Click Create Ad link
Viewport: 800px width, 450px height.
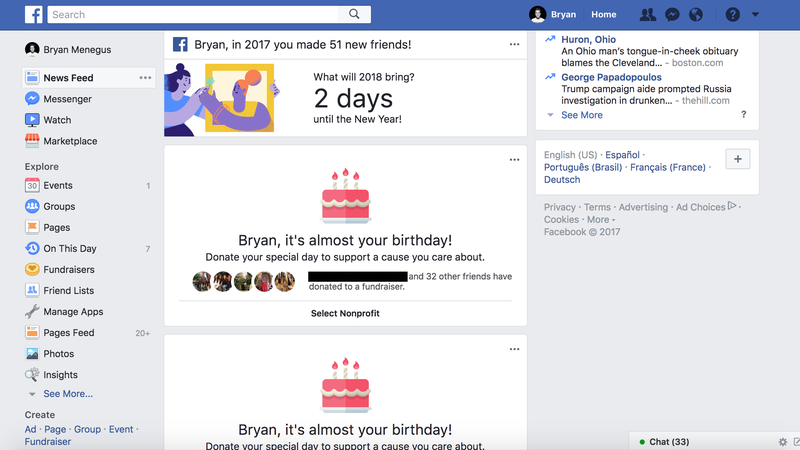point(30,429)
